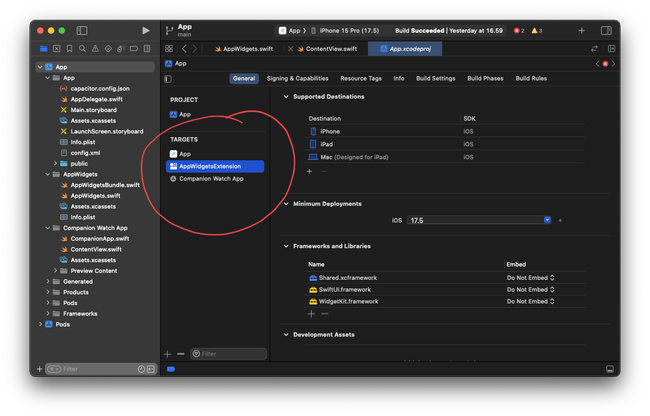Collapse the Minimum Deployments section

coord(286,204)
